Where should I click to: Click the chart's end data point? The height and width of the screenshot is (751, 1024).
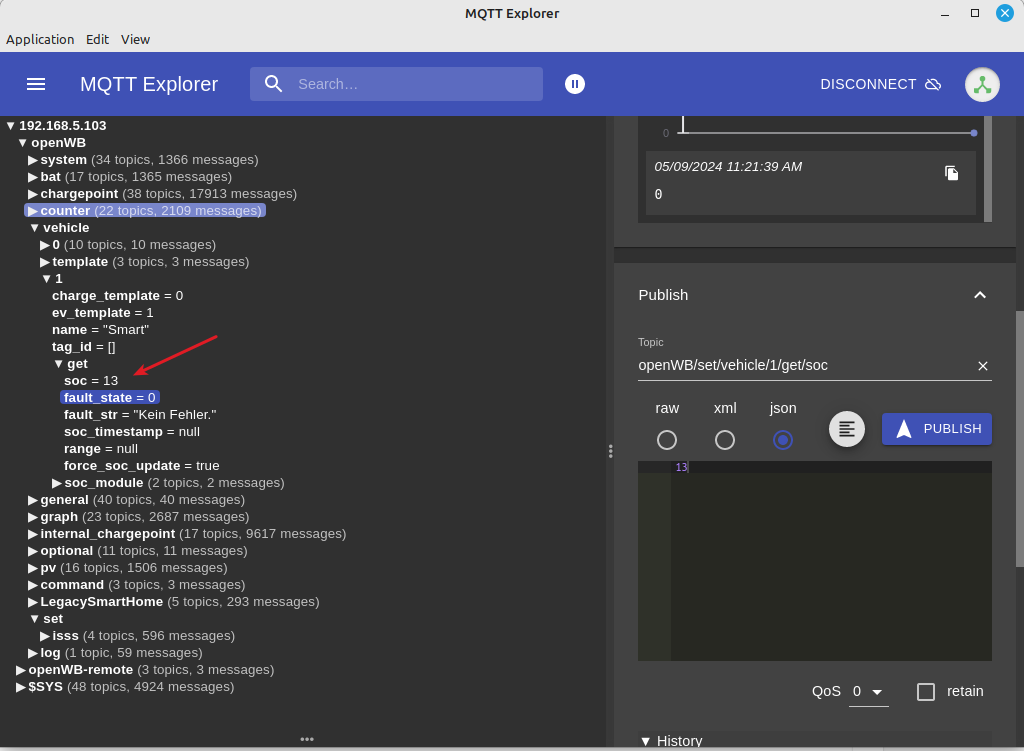974,133
